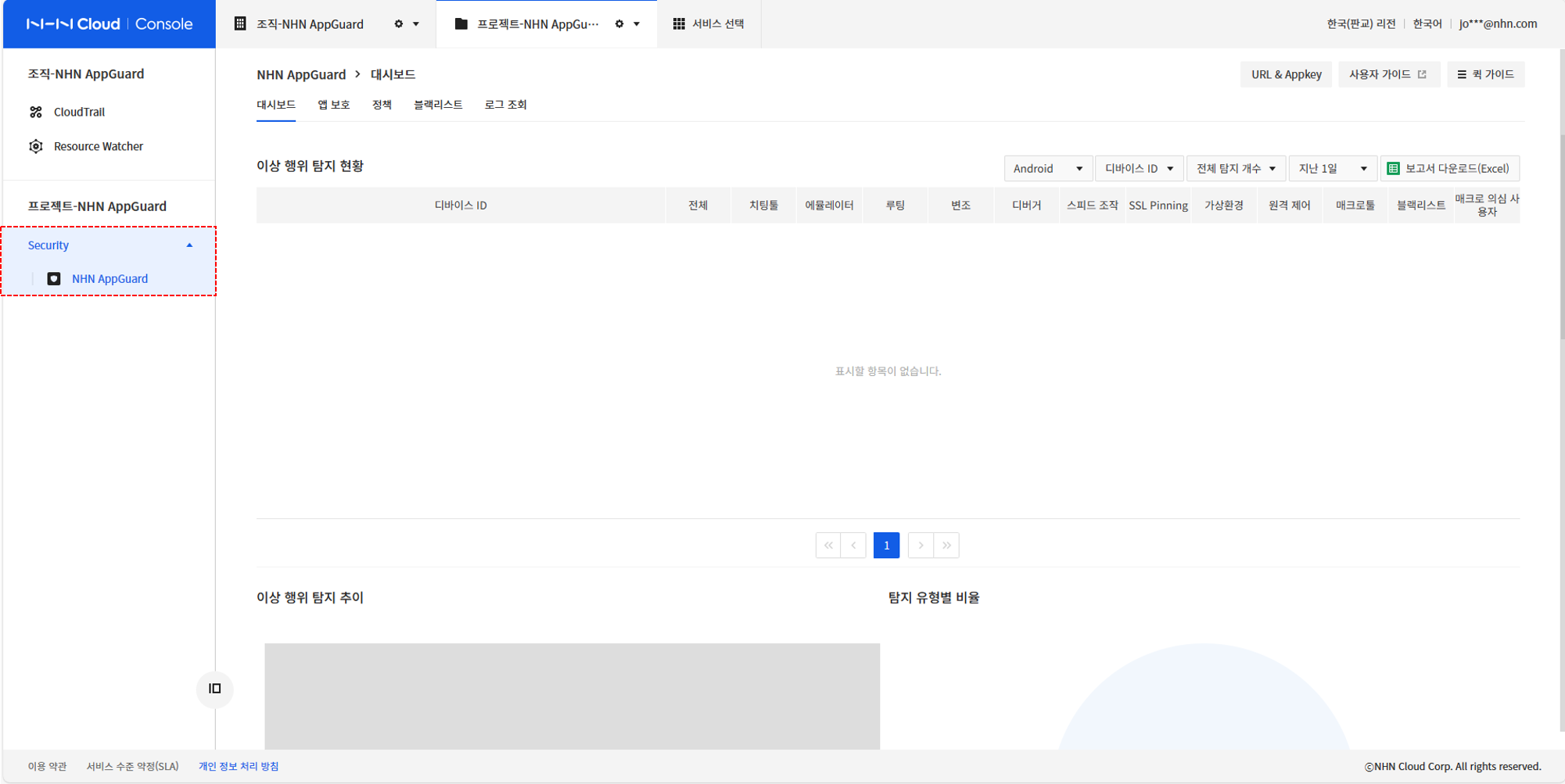Switch to 로그 조회 tab
Screen dimensions: 1565x784
coord(505,105)
